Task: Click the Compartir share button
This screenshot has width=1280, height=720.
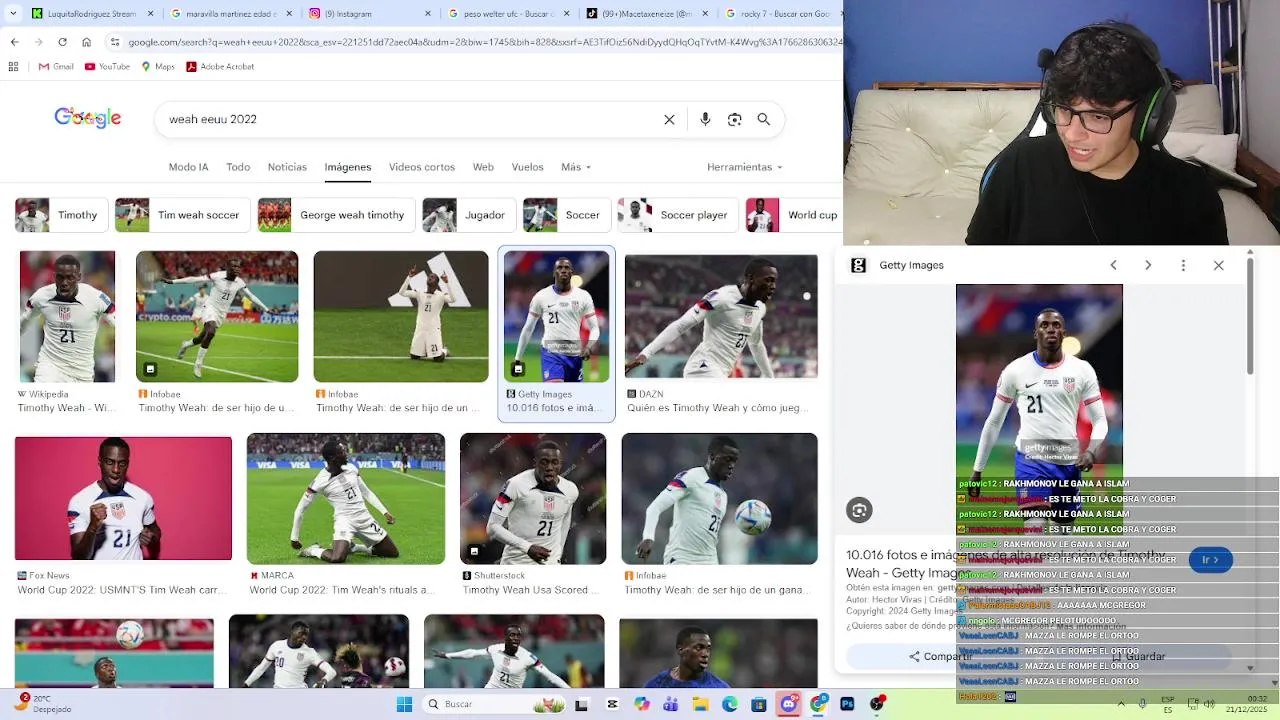Action: [x=940, y=657]
